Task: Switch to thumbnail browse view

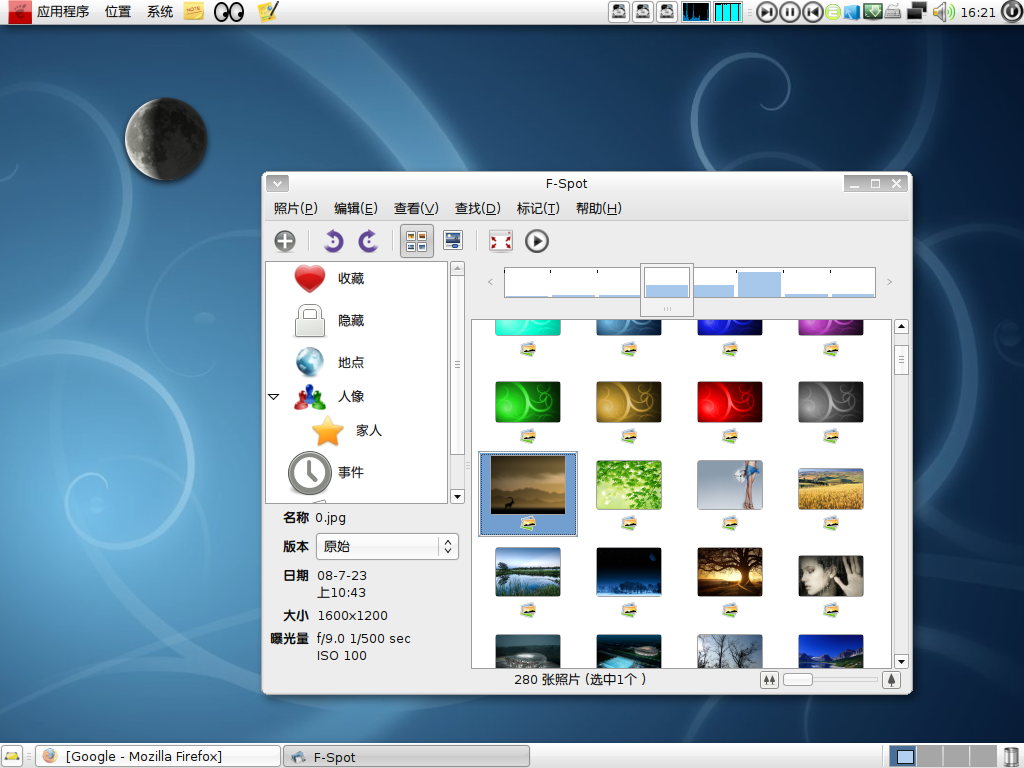Action: (417, 241)
